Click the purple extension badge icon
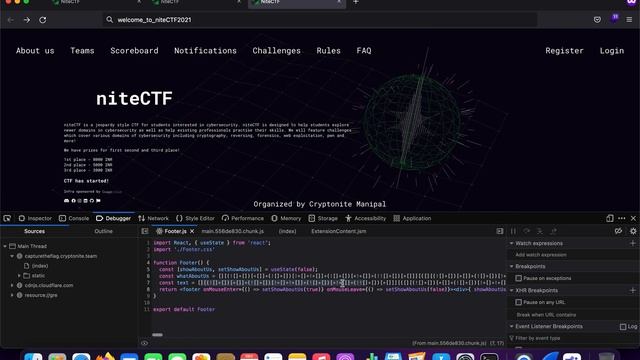Screen dimensions: 640x360 614,19
